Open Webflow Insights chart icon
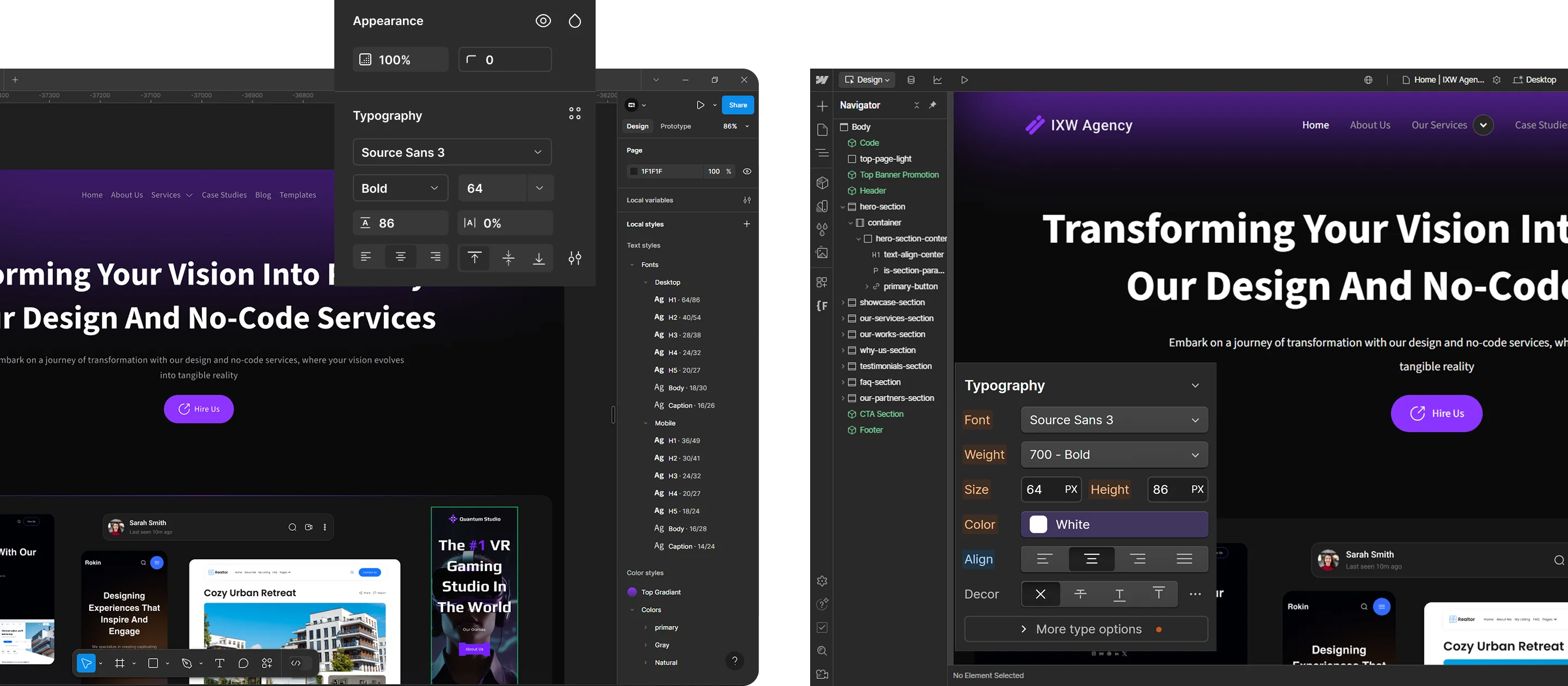Image resolution: width=1568 pixels, height=686 pixels. 938,79
